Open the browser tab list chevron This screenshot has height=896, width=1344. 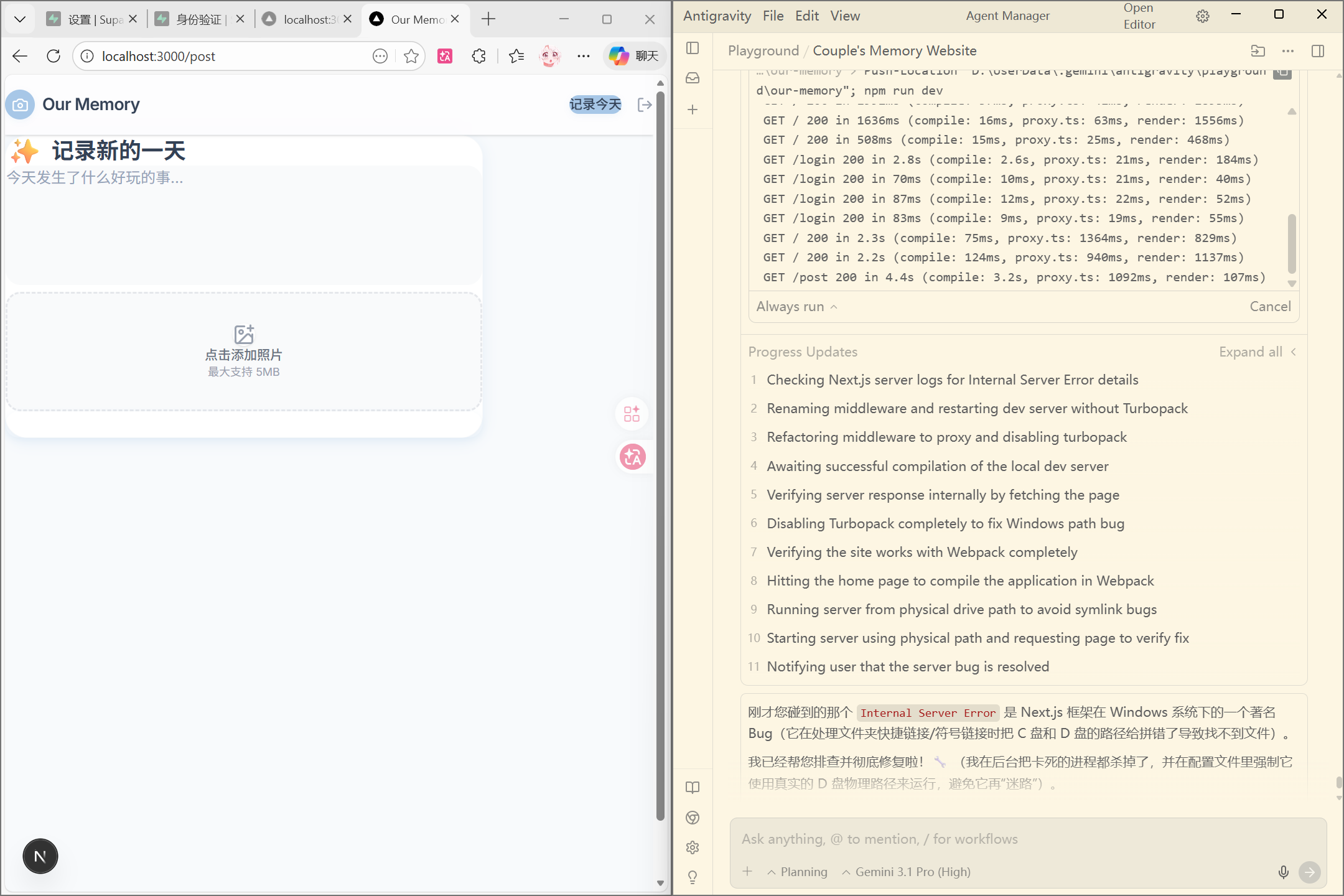click(x=20, y=19)
